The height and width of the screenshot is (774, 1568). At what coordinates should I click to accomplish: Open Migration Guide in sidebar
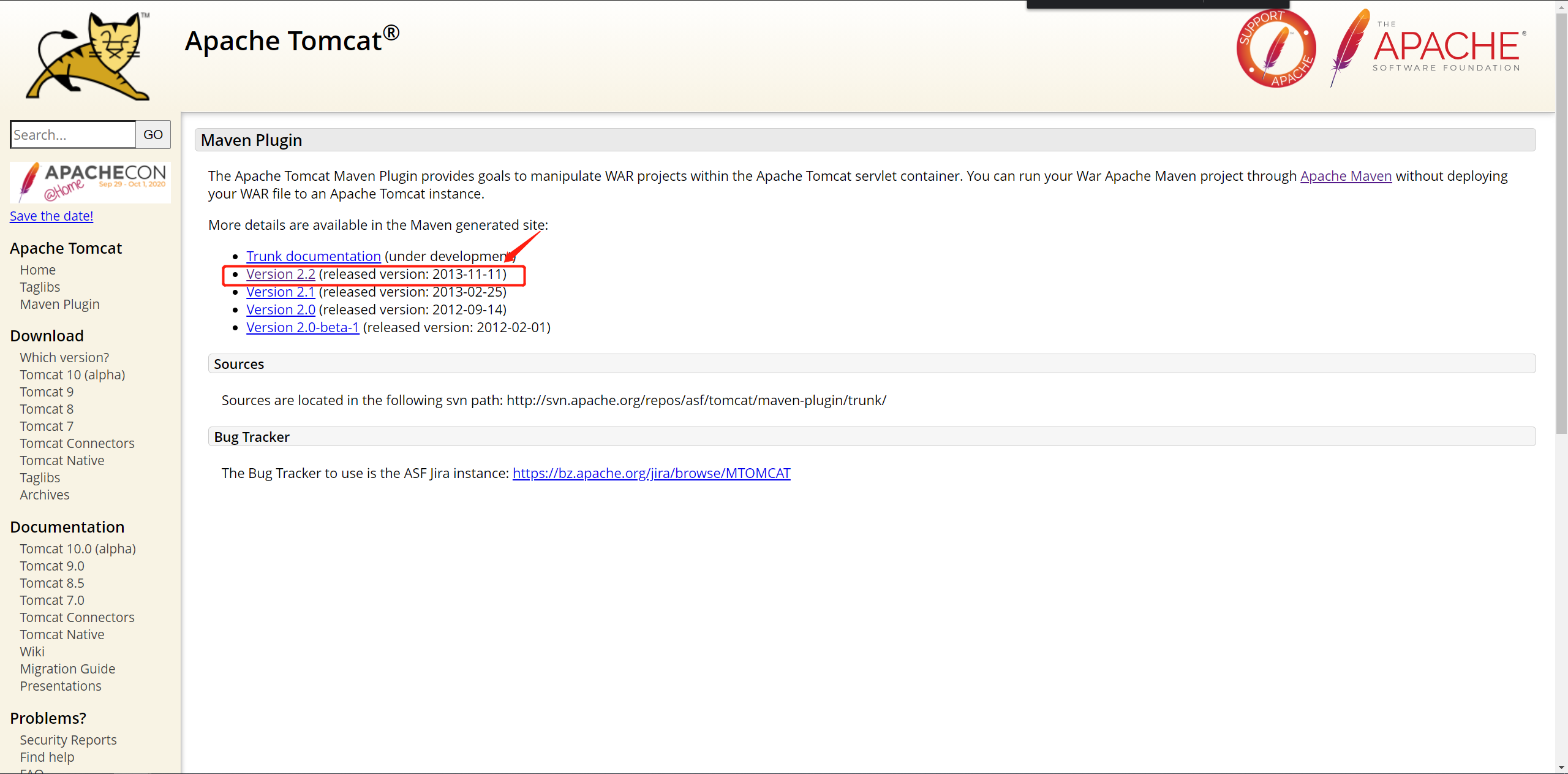click(x=67, y=669)
